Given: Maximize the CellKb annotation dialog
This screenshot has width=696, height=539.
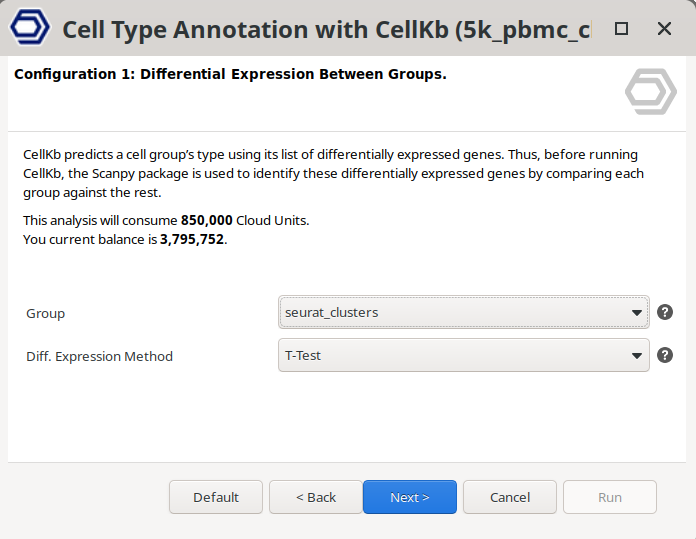Looking at the screenshot, I should 621,29.
